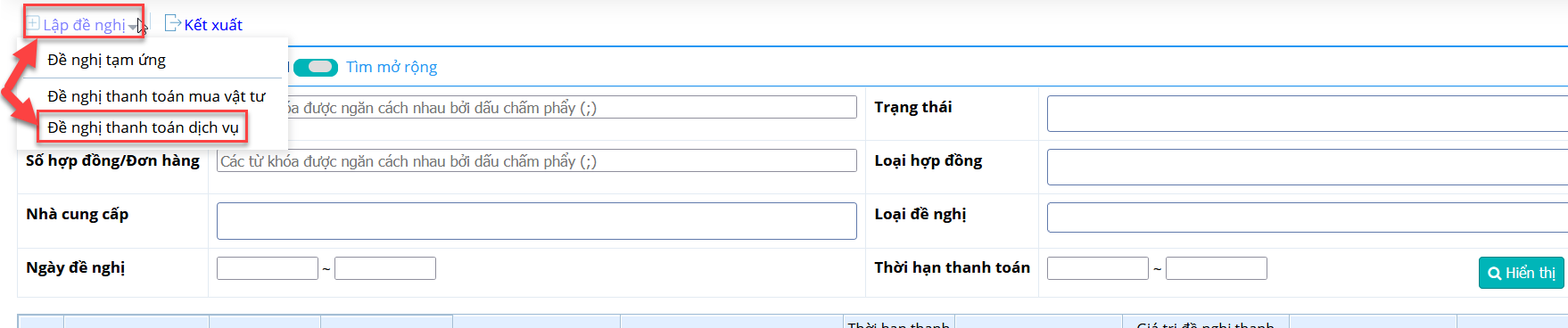The height and width of the screenshot is (328, 1568).
Task: Click the Ngày đề nghị start date field
Action: click(x=268, y=268)
